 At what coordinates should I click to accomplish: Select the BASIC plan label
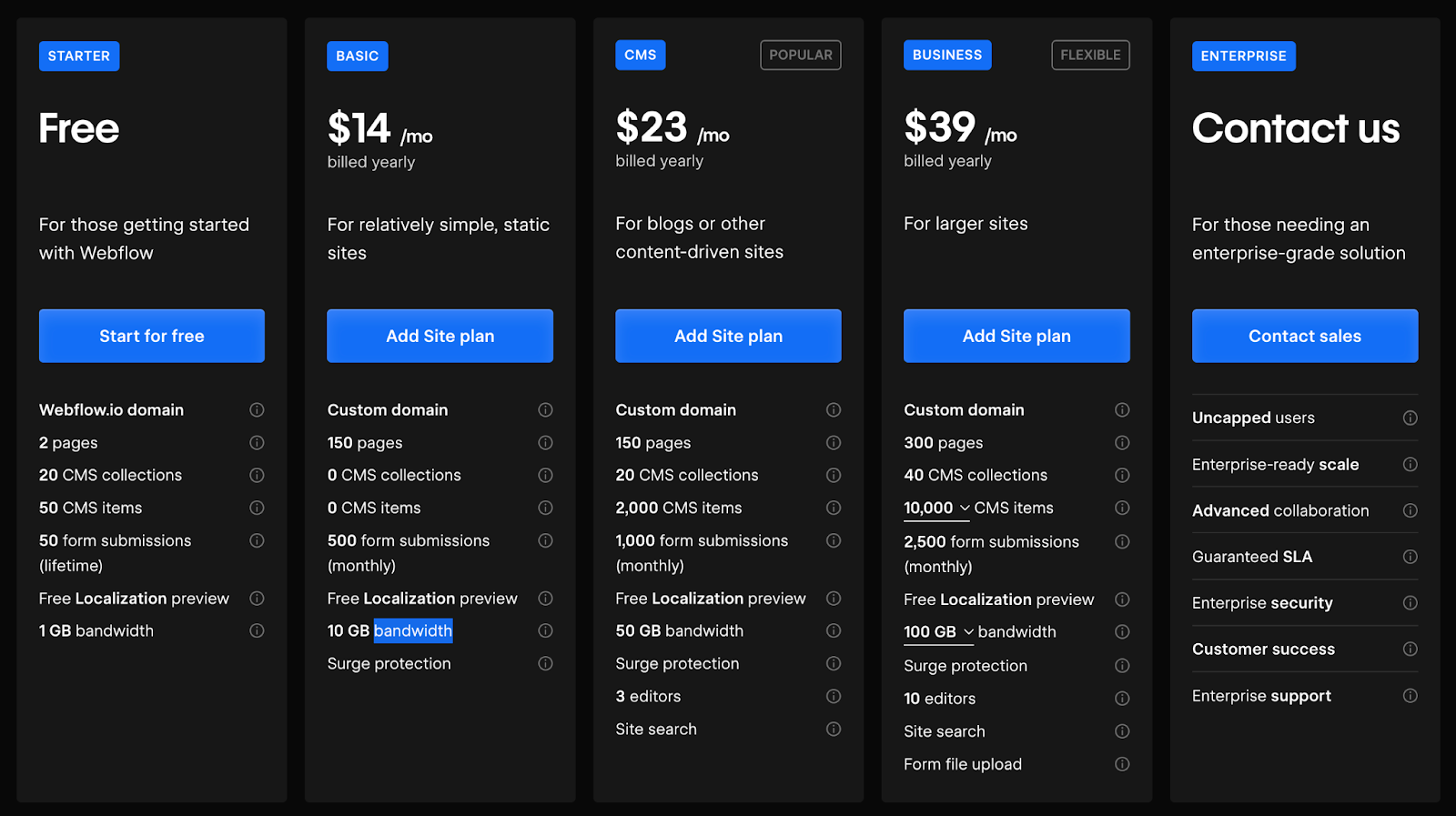pyautogui.click(x=358, y=56)
